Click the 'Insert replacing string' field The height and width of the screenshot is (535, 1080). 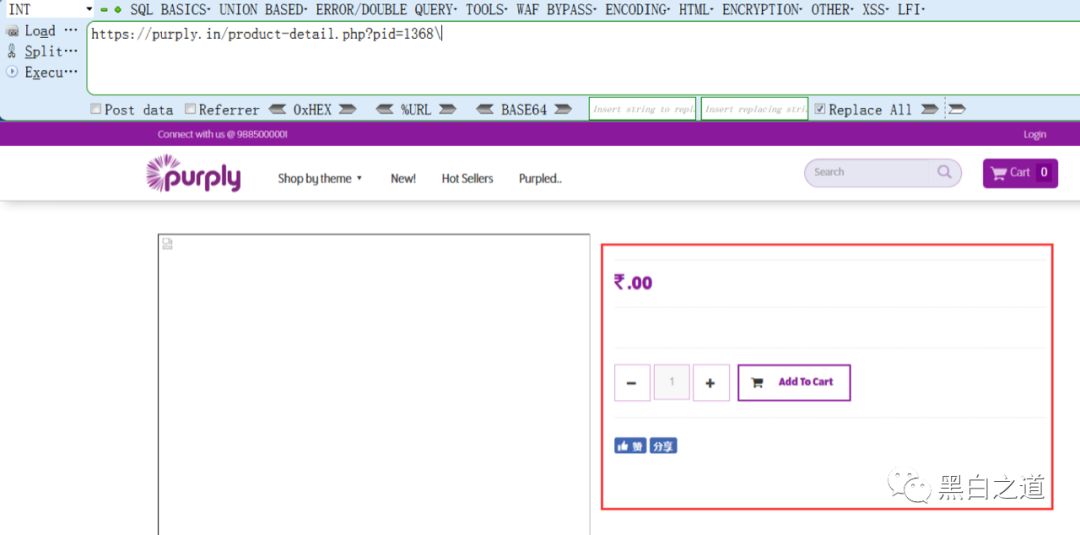pyautogui.click(x=754, y=109)
